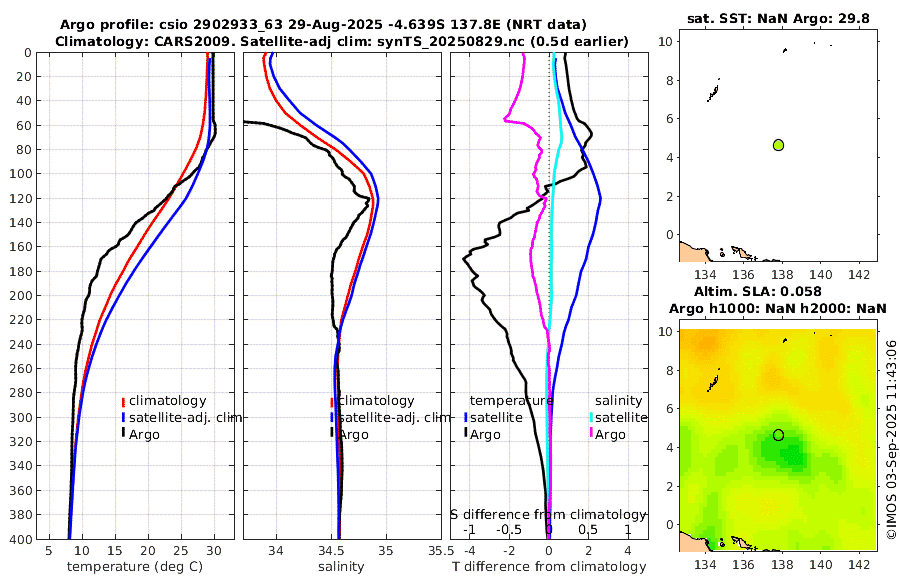
Task: Click the 'Argo h1000: NaN h2000: NaN' heading
Action: tap(778, 309)
